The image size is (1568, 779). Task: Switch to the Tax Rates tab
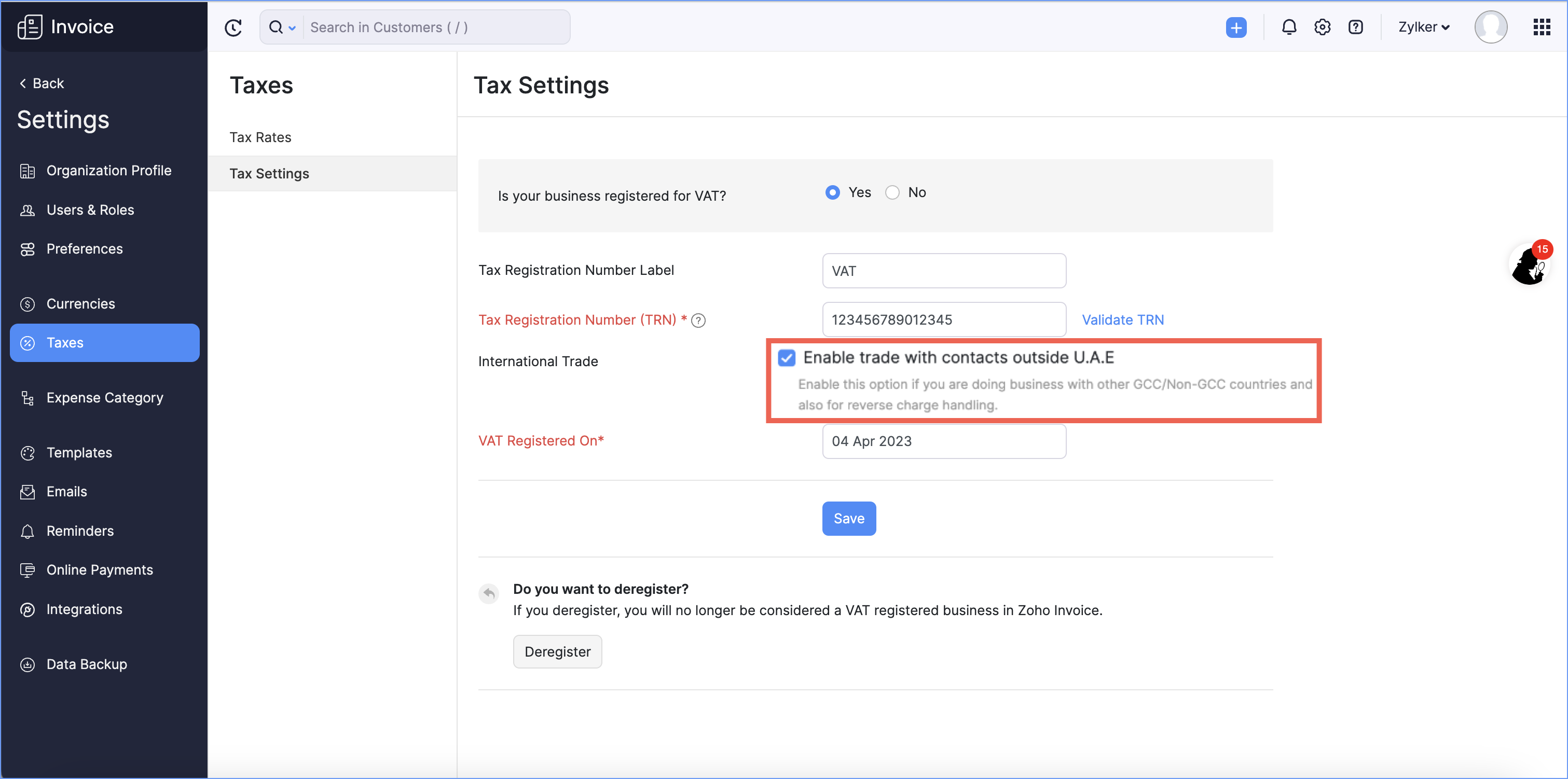click(x=333, y=137)
